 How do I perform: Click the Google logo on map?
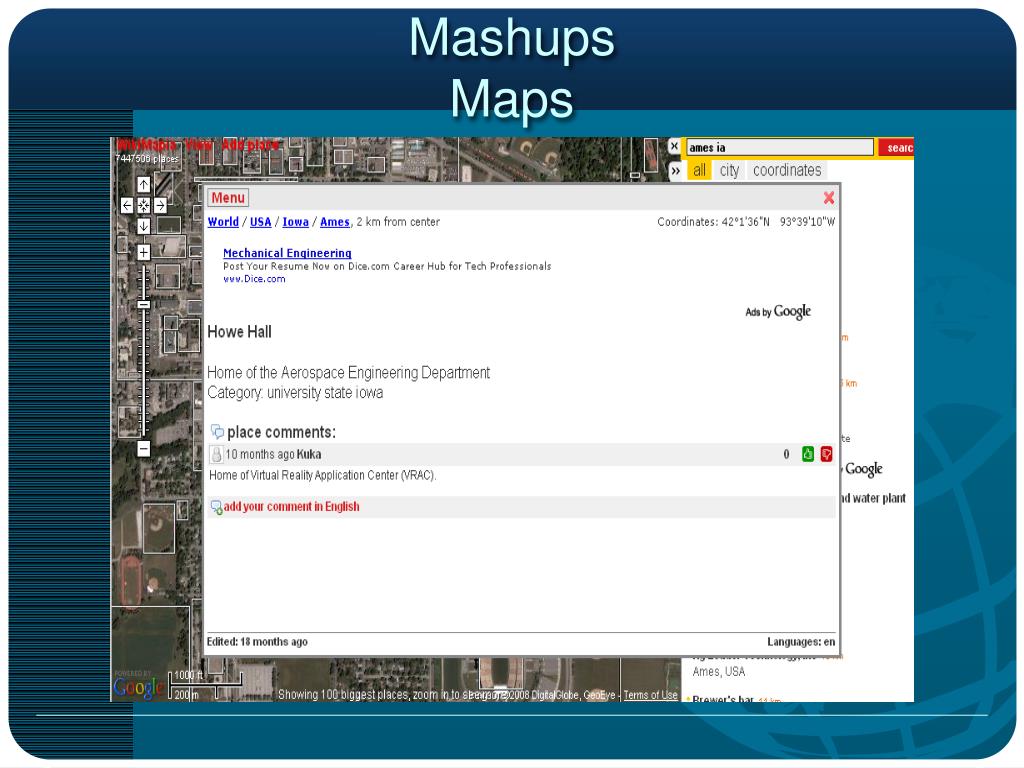click(x=138, y=687)
